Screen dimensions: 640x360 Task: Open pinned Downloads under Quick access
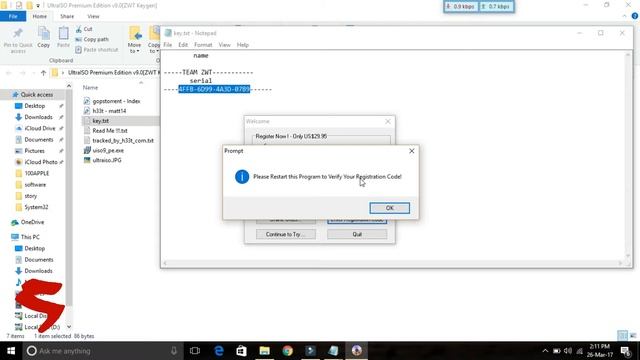pyautogui.click(x=38, y=117)
